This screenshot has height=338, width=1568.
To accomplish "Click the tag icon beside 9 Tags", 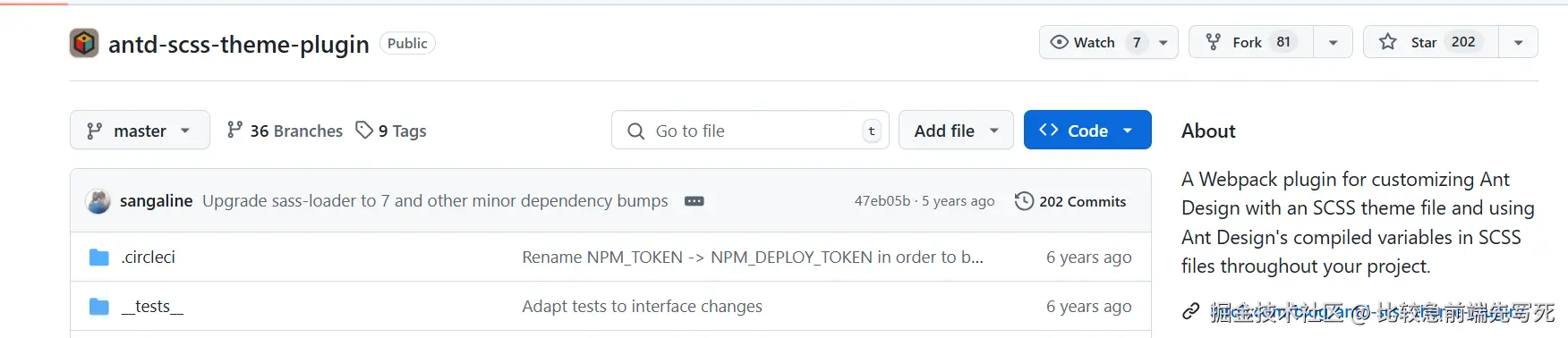I will pyautogui.click(x=364, y=131).
